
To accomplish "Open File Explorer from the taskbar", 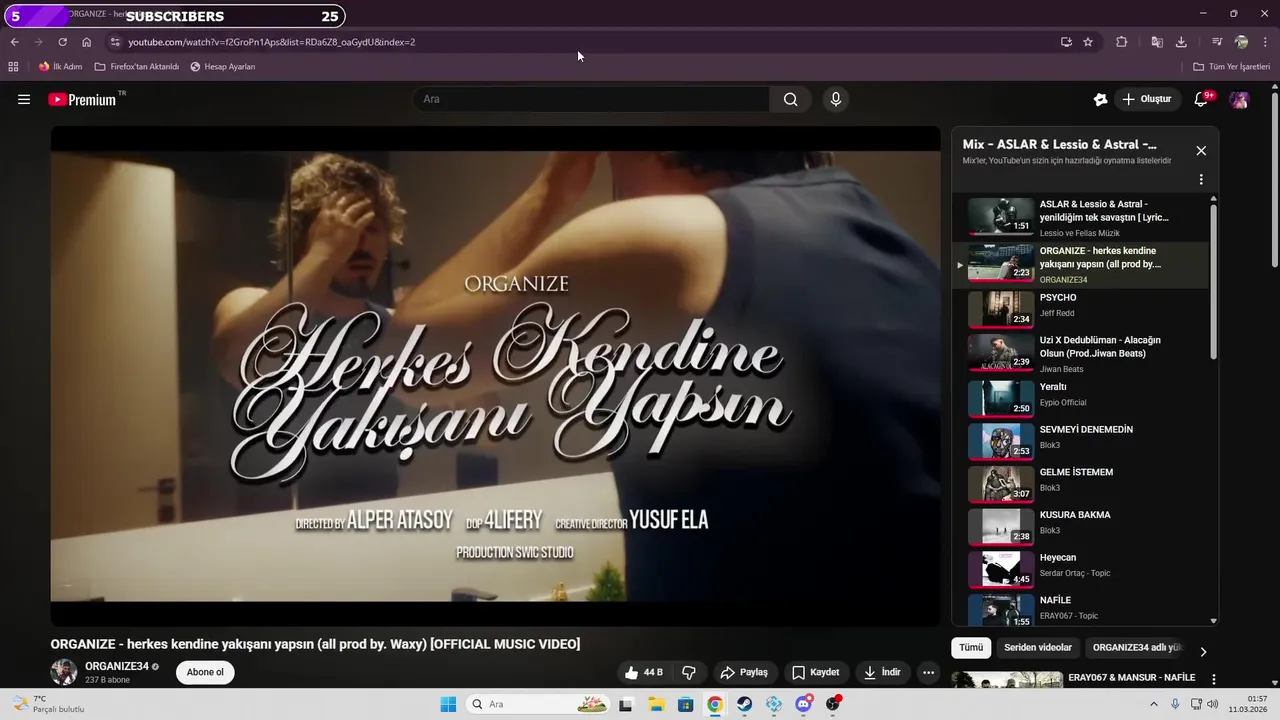I will click(x=656, y=704).
